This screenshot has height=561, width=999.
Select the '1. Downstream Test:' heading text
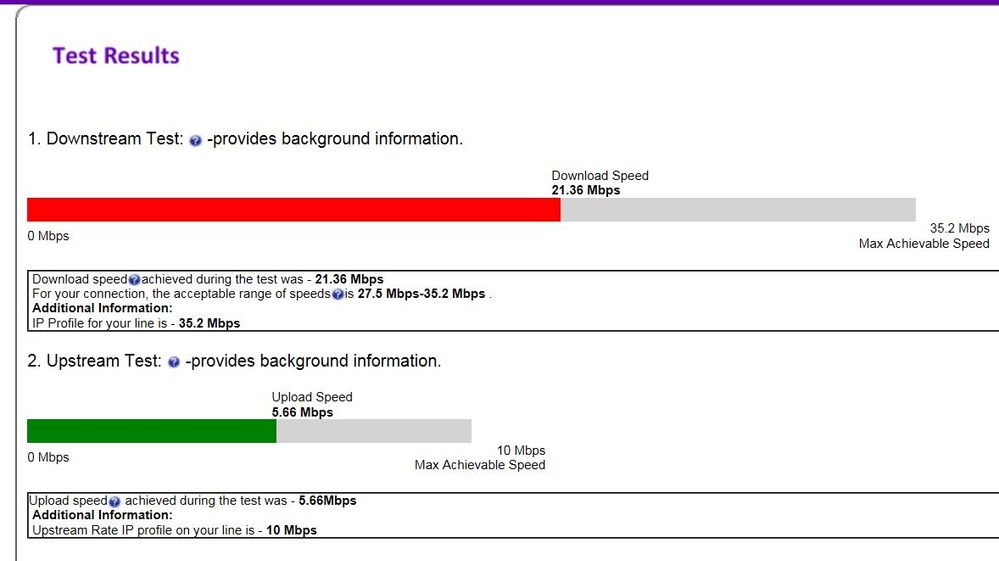pyautogui.click(x=105, y=139)
